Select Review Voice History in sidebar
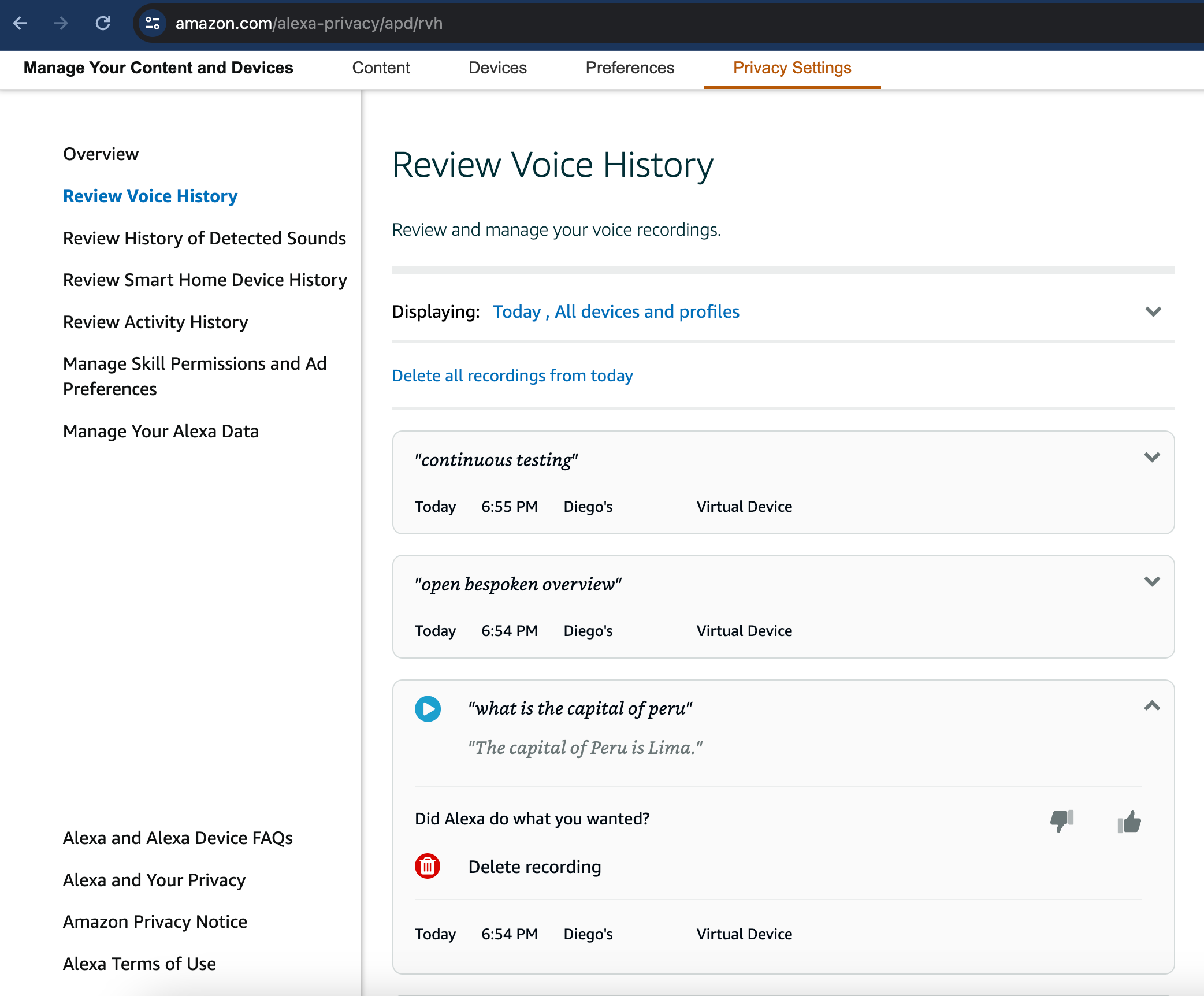Image resolution: width=1204 pixels, height=996 pixels. coord(150,196)
